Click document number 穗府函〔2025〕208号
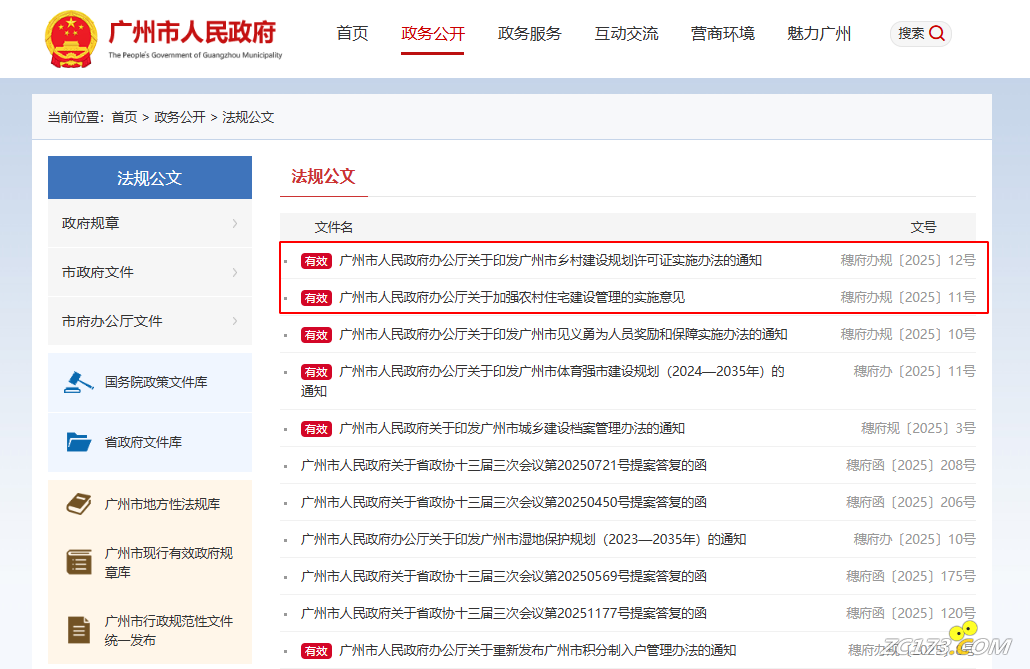This screenshot has width=1030, height=669. 910,466
